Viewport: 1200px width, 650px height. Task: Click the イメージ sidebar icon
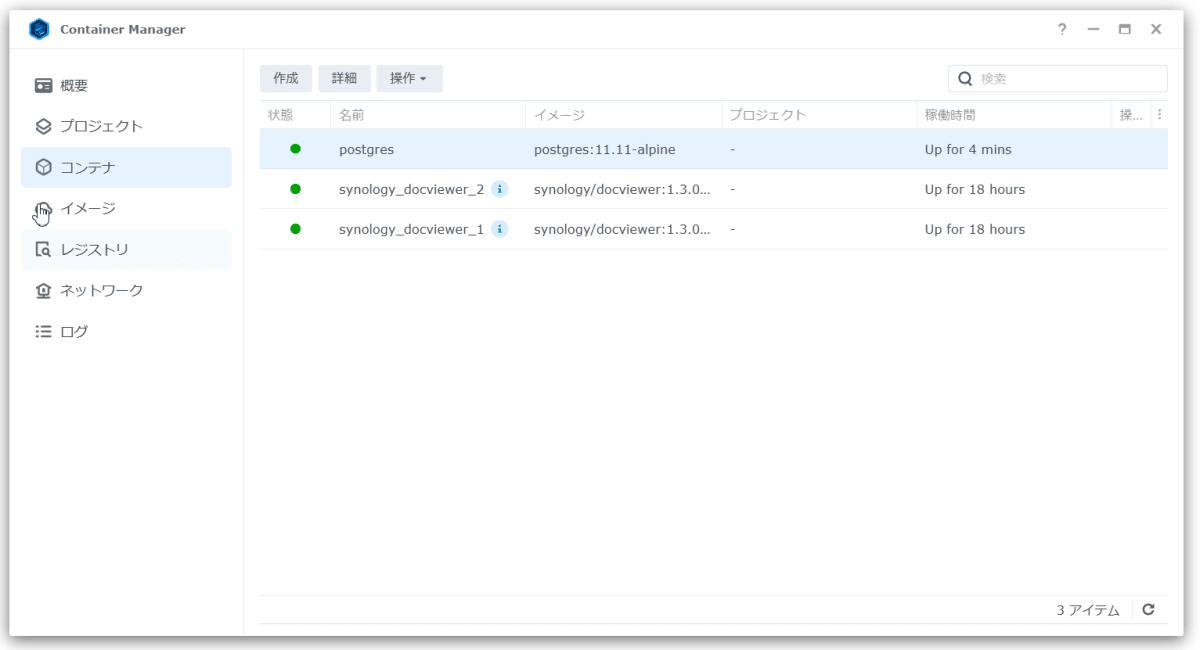(43, 209)
